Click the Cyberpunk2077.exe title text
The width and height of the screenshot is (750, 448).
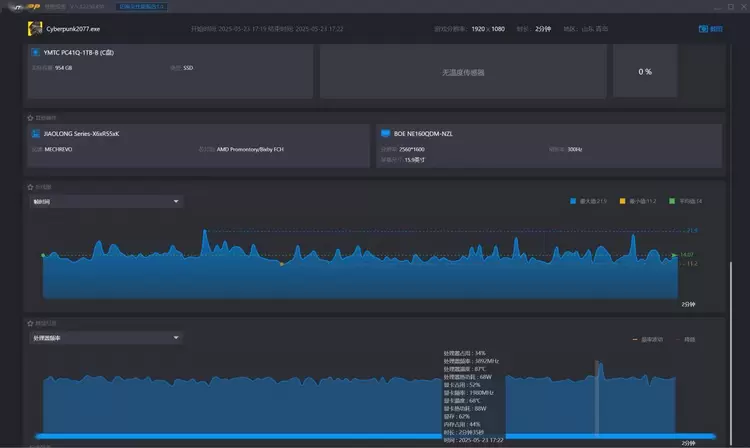[x=74, y=29]
